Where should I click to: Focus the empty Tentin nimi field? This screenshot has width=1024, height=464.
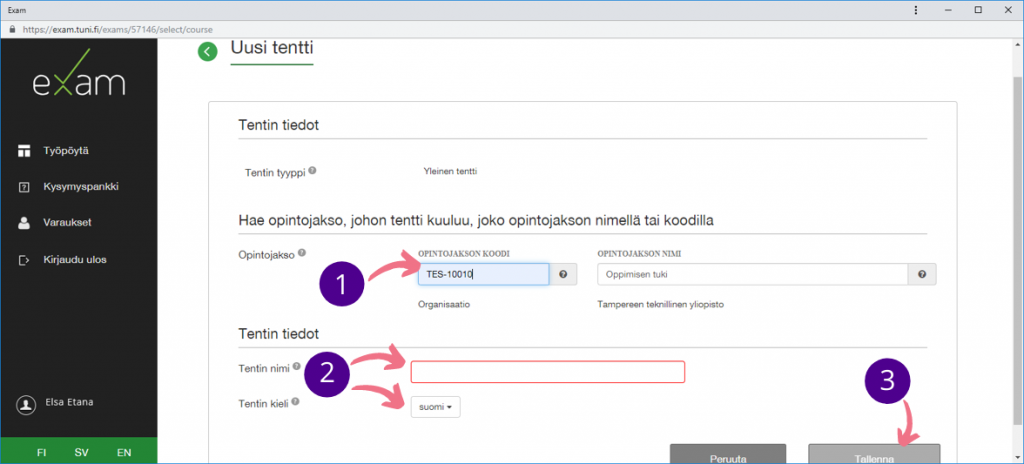[547, 372]
